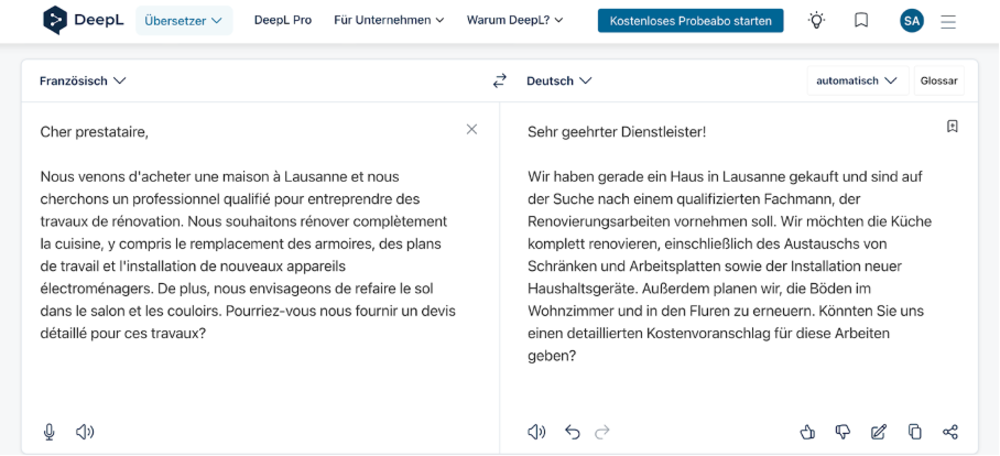Rate translation with thumbs down
This screenshot has height=456, width=1000.
[x=843, y=432]
